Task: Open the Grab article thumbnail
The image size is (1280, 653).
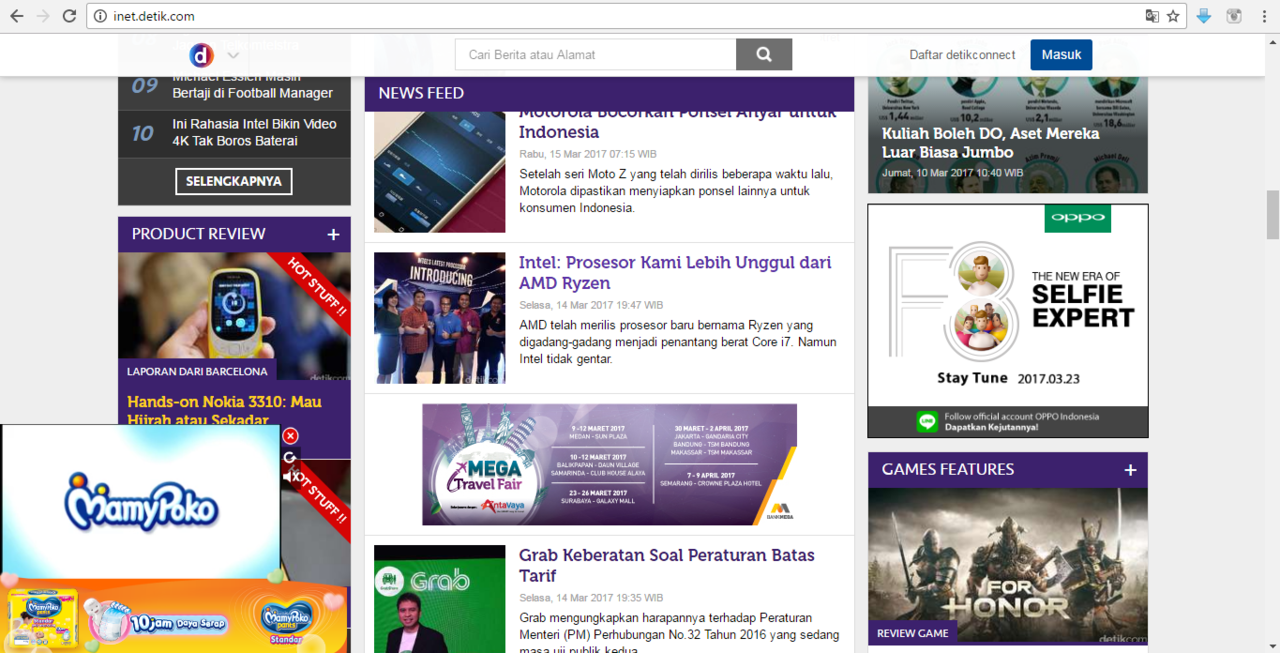Action: [440, 599]
